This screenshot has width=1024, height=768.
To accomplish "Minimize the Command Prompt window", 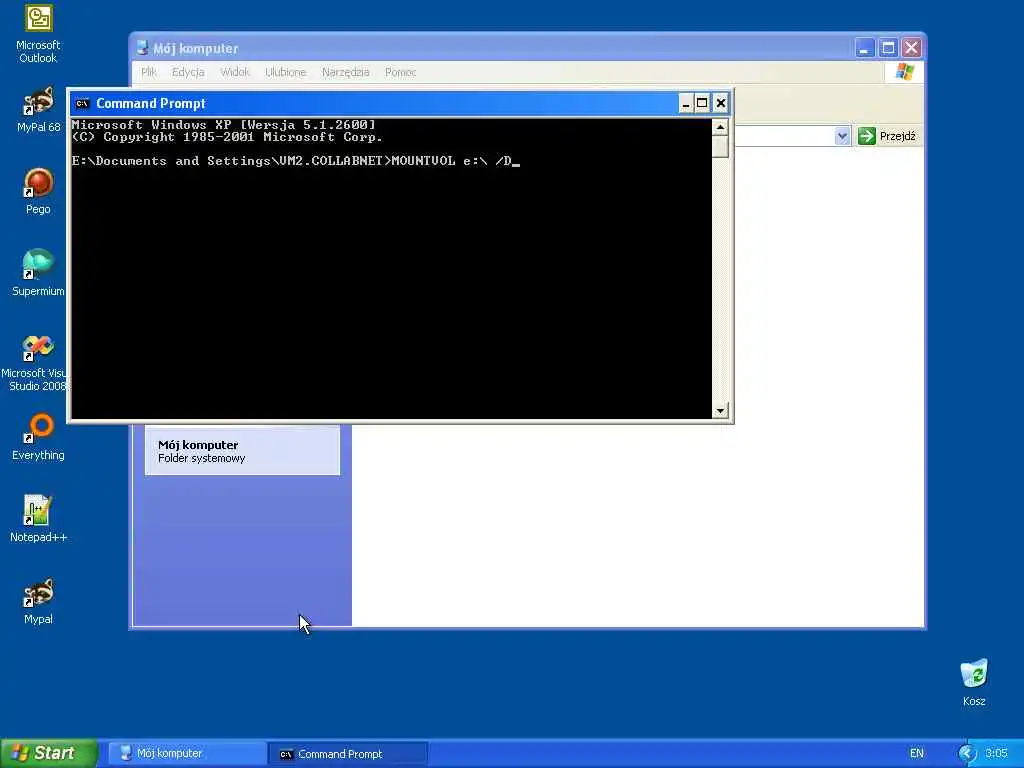I will point(686,103).
